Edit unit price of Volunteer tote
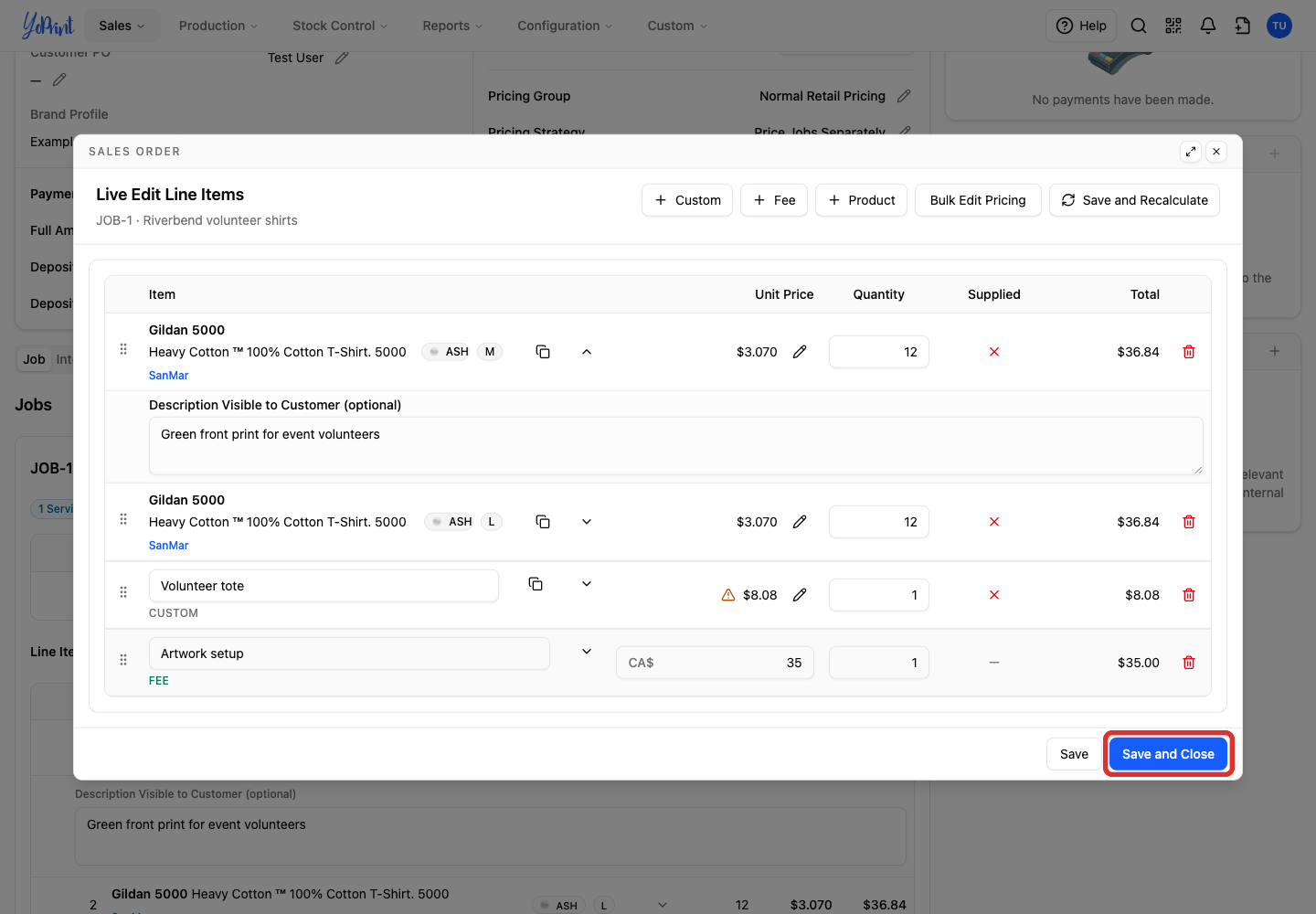 click(x=800, y=595)
